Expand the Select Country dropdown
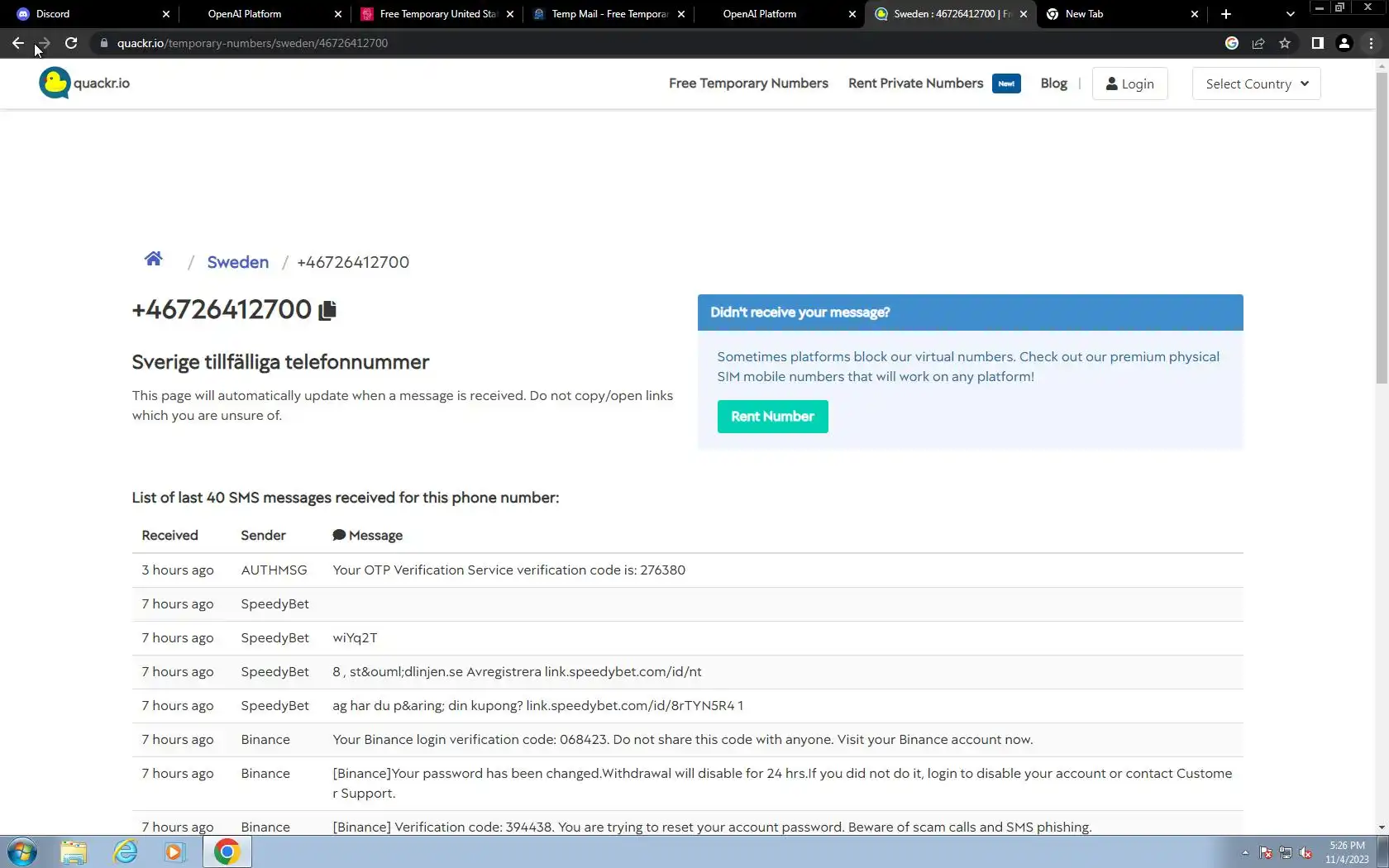This screenshot has width=1389, height=868. pyautogui.click(x=1257, y=83)
